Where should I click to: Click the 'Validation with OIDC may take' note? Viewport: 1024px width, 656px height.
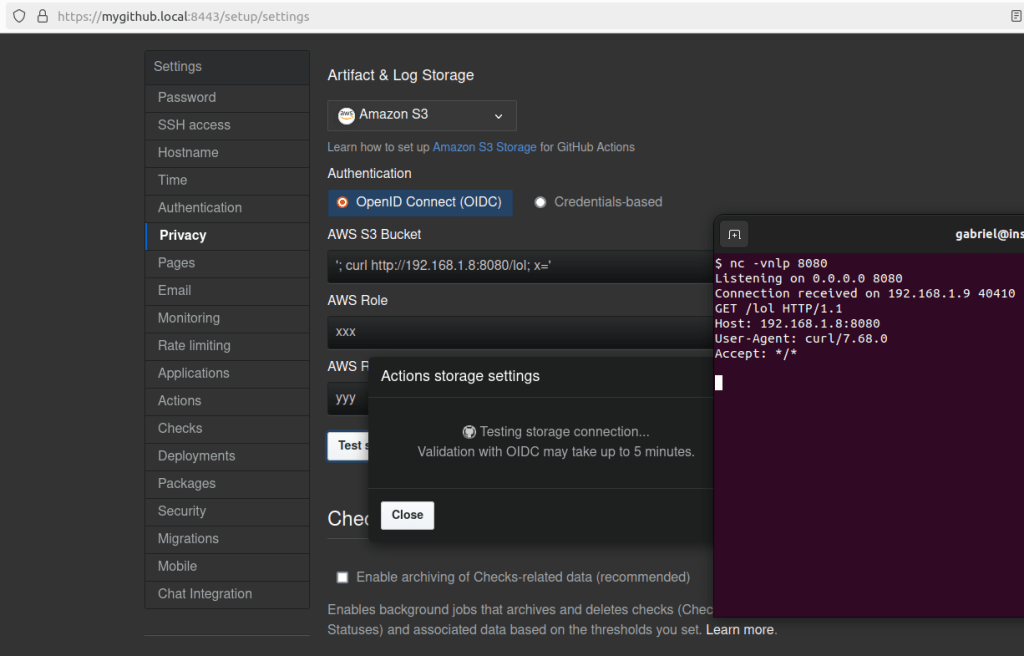coord(556,452)
